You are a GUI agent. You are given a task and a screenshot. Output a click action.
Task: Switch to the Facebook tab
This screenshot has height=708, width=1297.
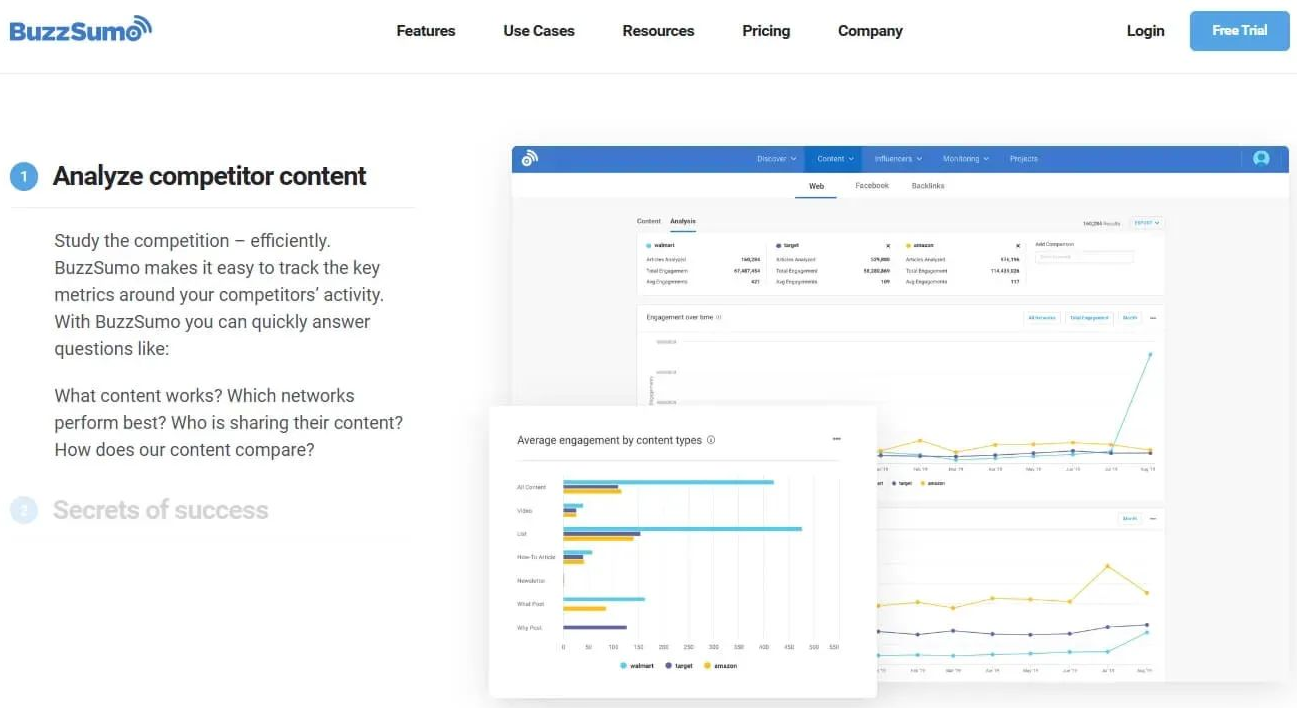click(x=871, y=185)
